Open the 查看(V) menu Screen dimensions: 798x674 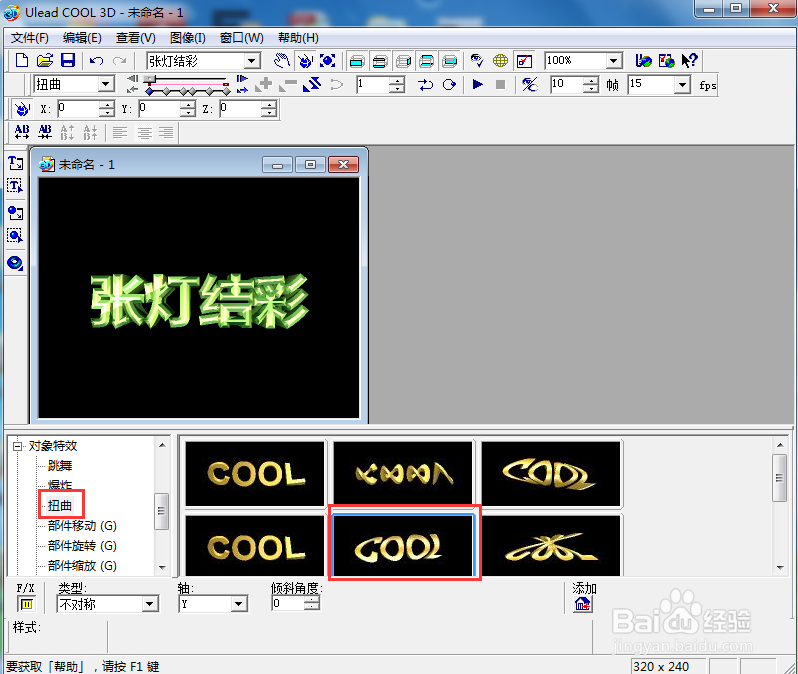(135, 38)
